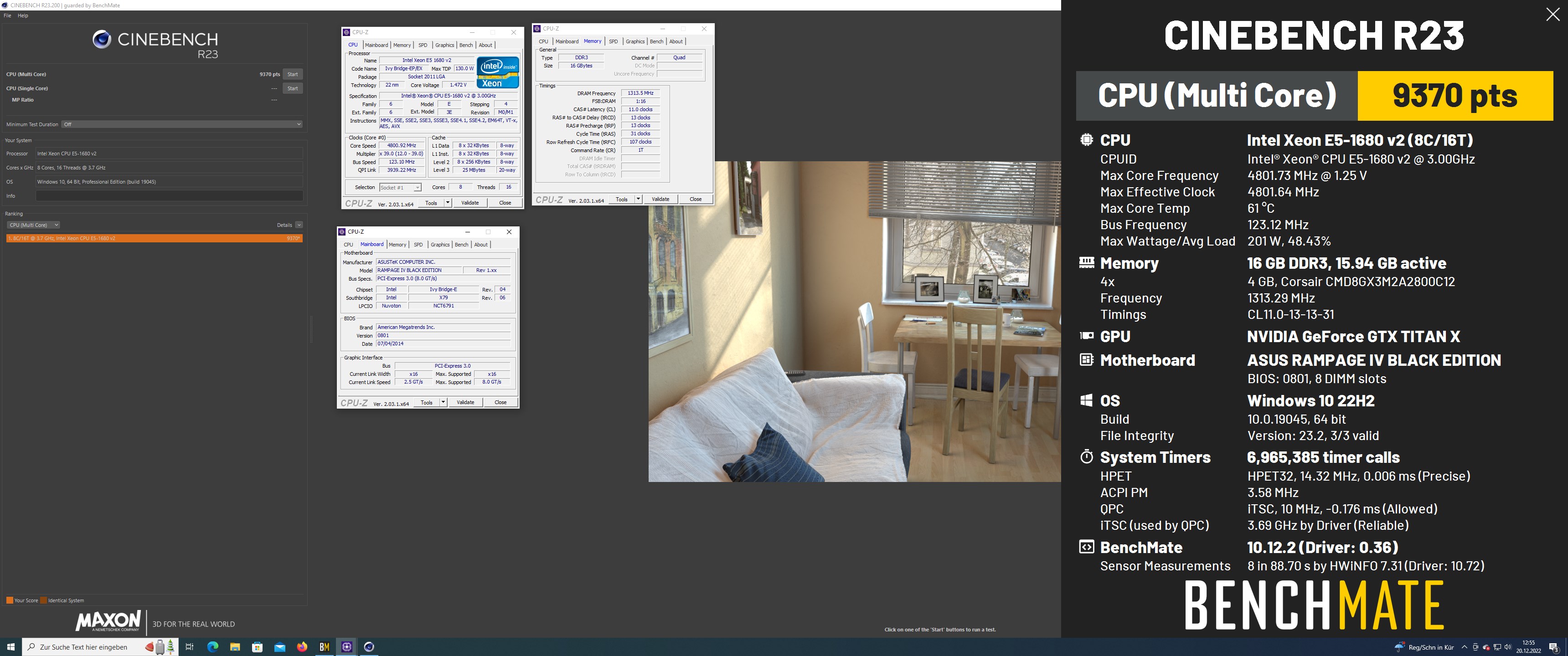Close the BenchMate result overlay
This screenshot has width=1568, height=656.
[1553, 14]
